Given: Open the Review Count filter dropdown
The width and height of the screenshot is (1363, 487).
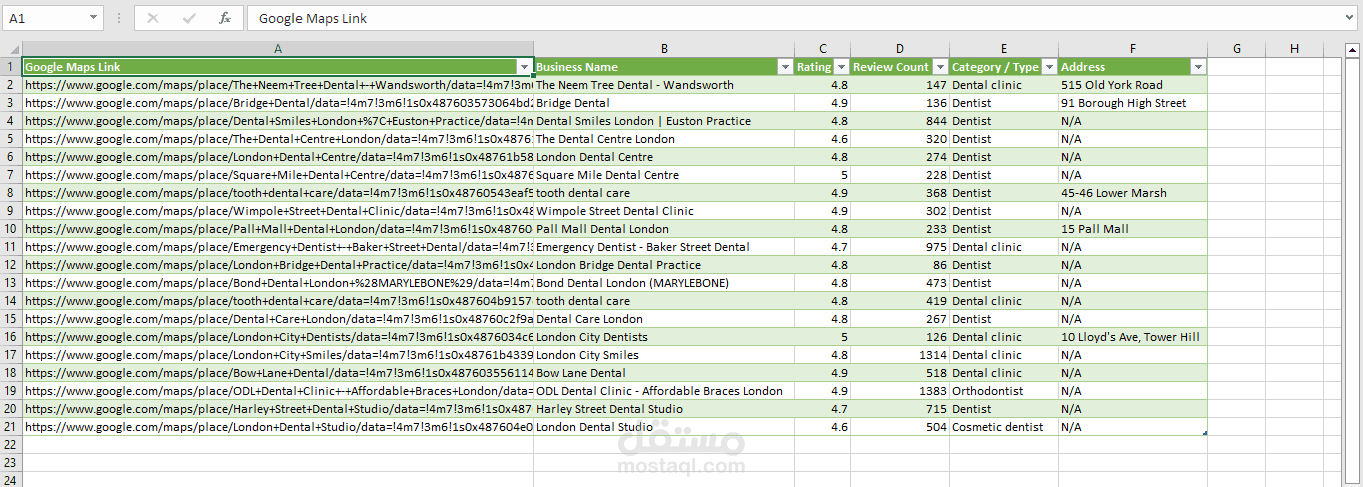Looking at the screenshot, I should coord(940,67).
